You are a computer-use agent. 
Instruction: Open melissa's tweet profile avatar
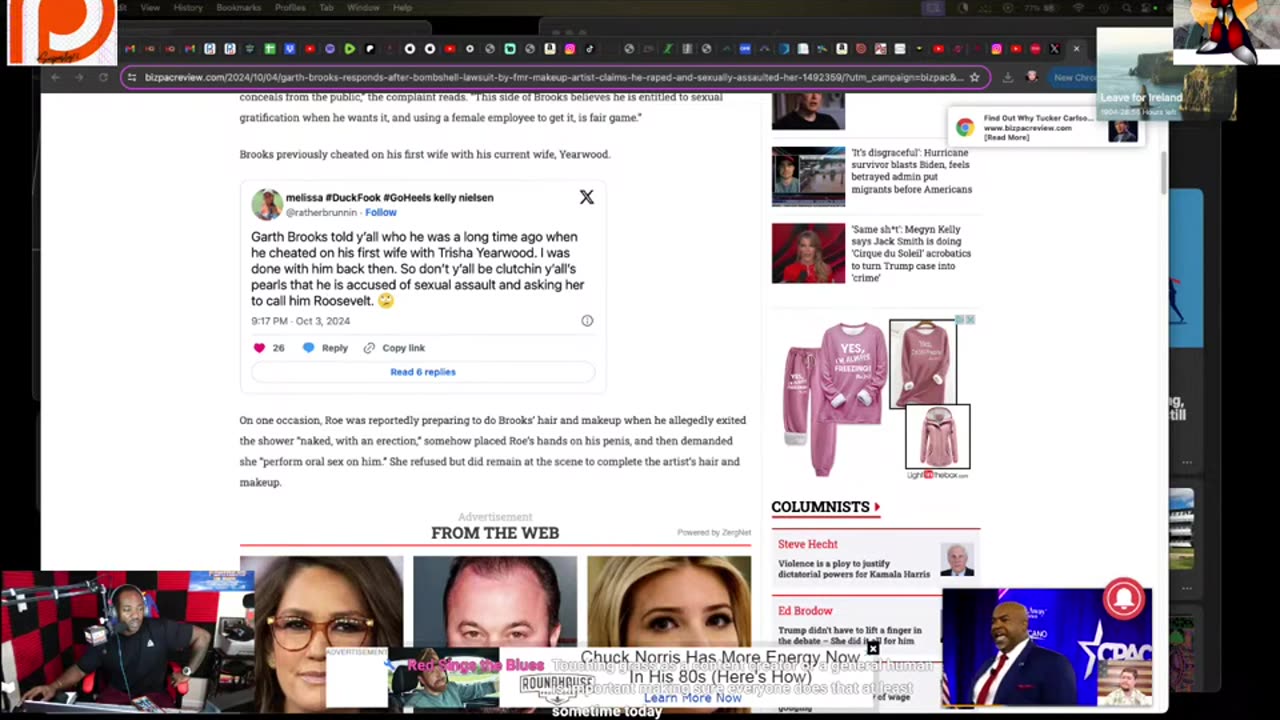[266, 204]
